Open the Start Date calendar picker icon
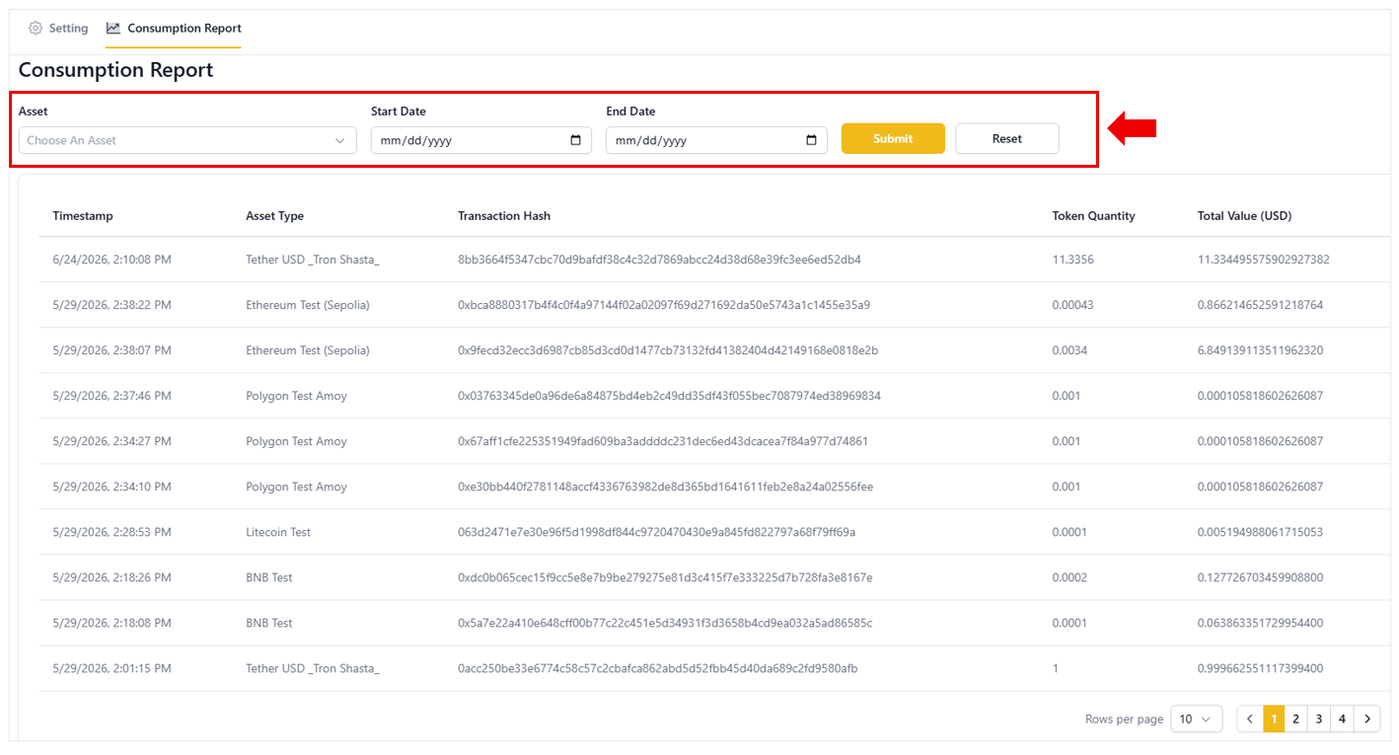Viewport: 1399px width, 755px height. point(576,140)
